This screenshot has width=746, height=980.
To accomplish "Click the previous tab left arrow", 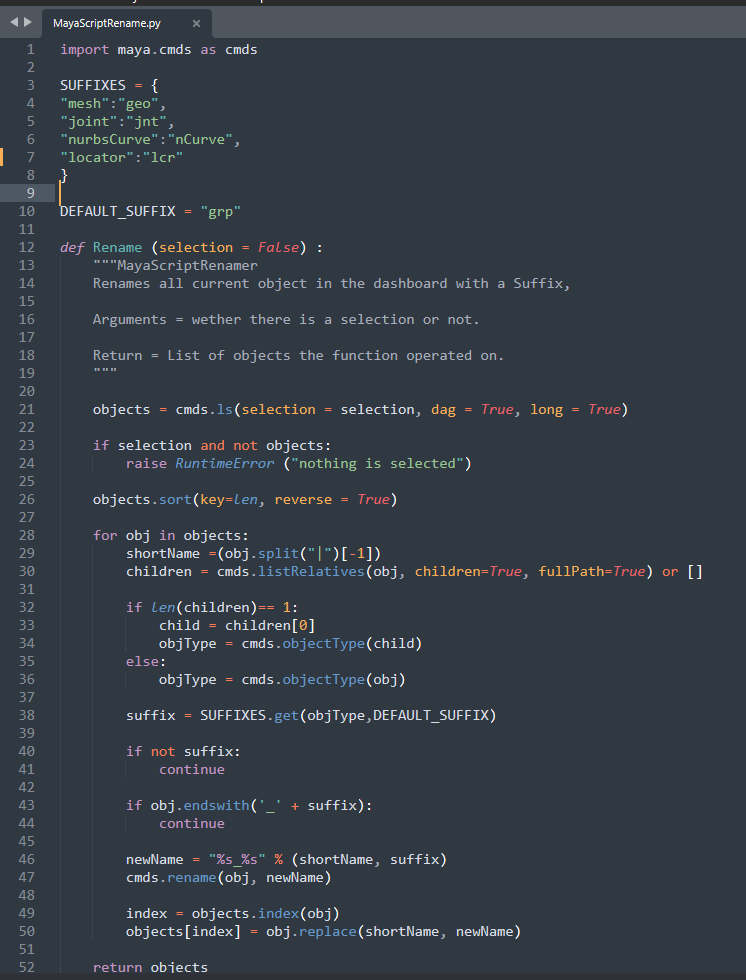I will (14, 22).
